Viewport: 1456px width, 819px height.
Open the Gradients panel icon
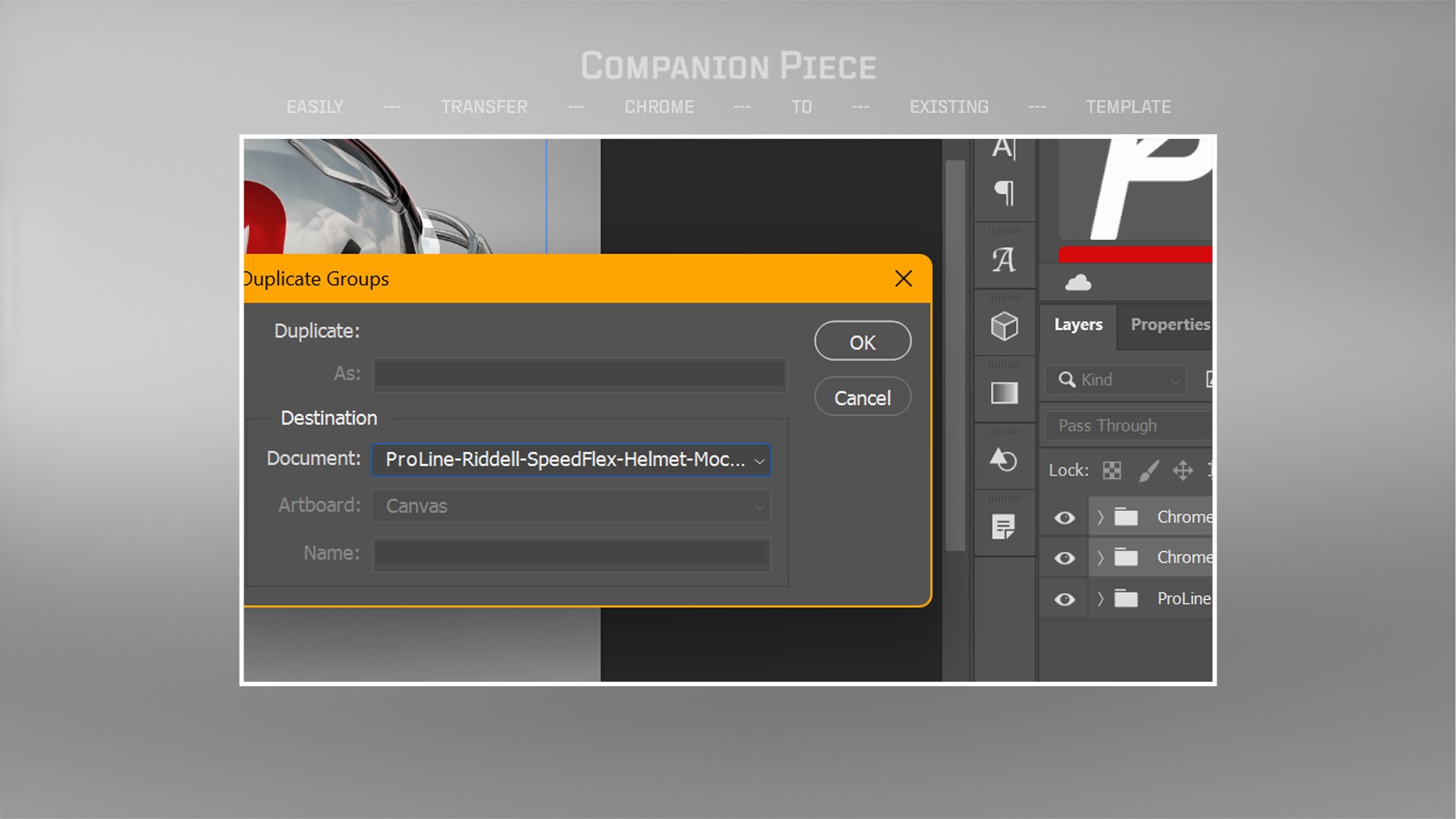pyautogui.click(x=1004, y=393)
